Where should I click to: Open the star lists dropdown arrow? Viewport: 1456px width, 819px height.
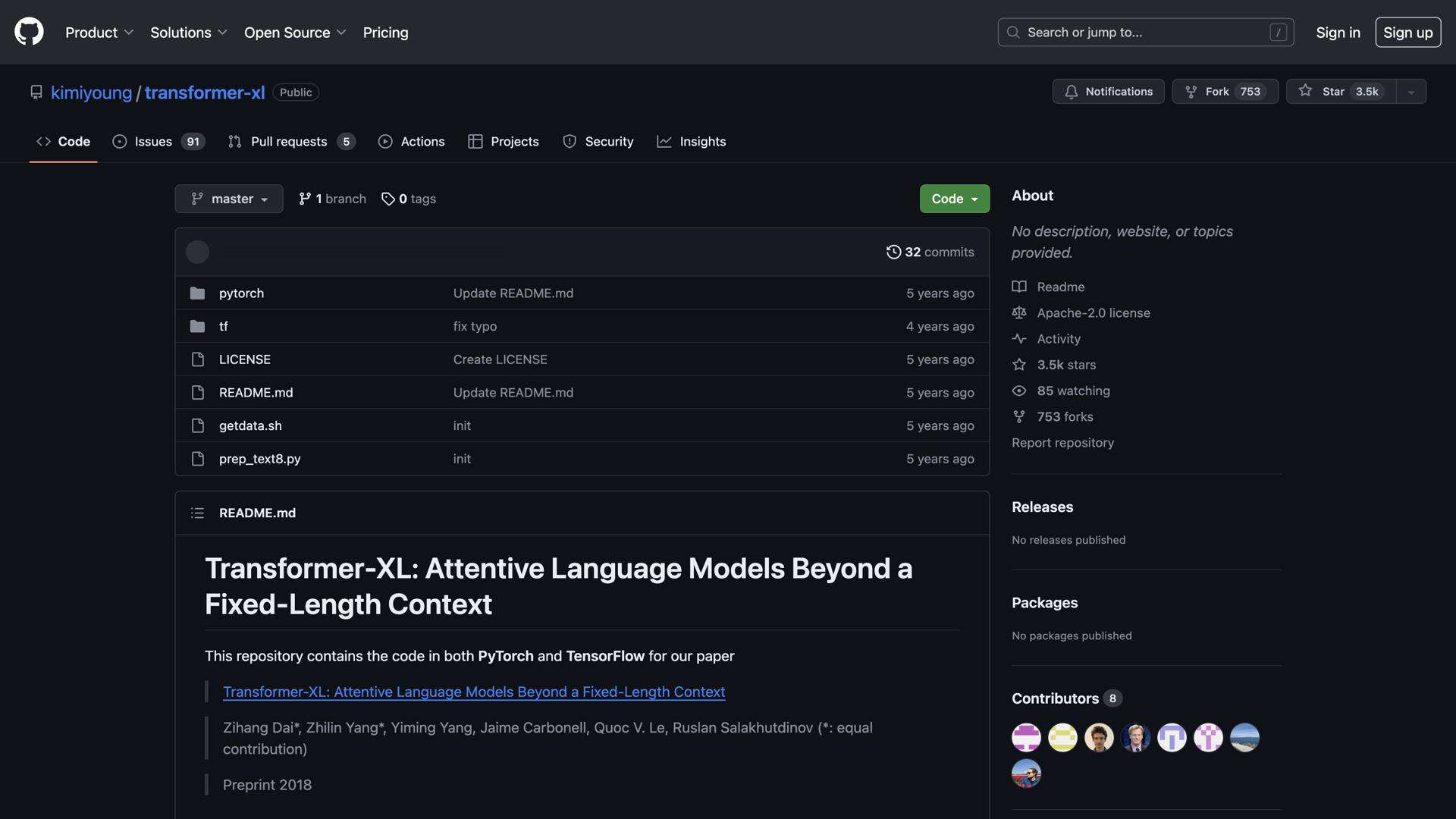point(1411,92)
